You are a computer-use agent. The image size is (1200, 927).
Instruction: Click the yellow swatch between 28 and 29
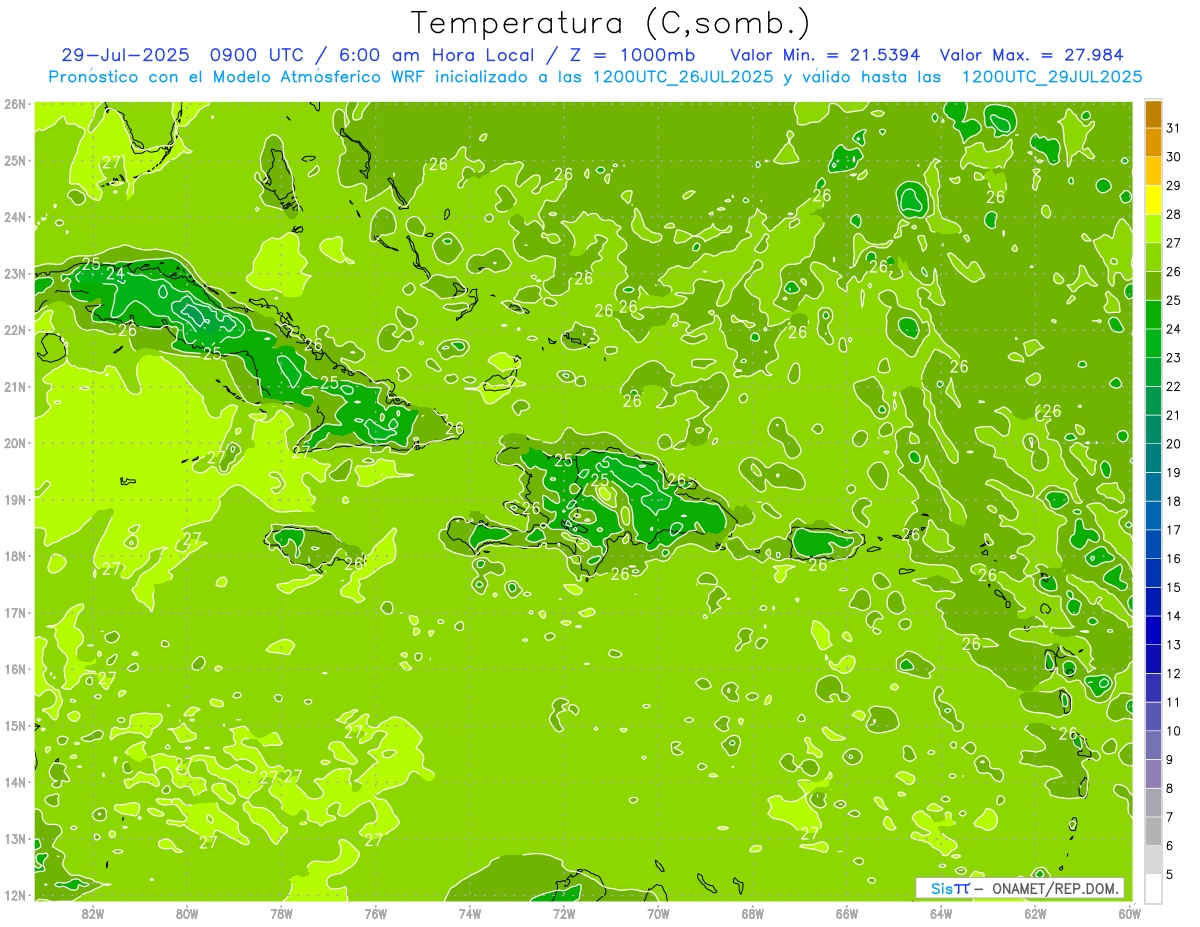pos(1154,200)
